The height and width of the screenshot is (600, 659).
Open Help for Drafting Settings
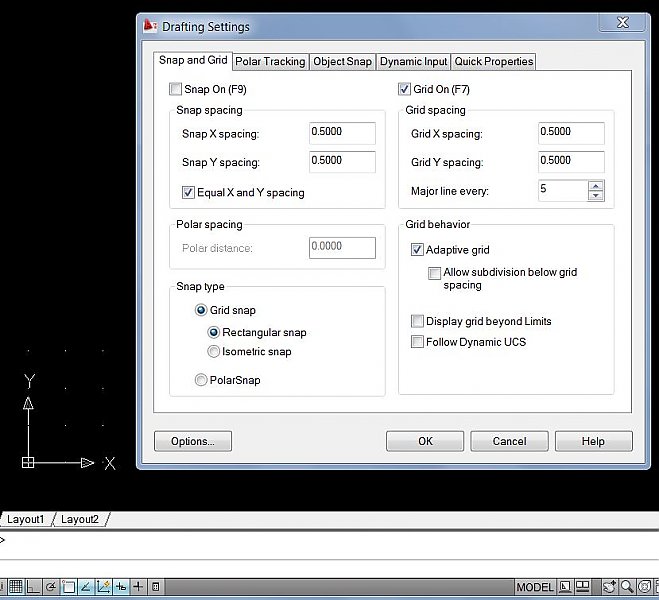click(593, 441)
